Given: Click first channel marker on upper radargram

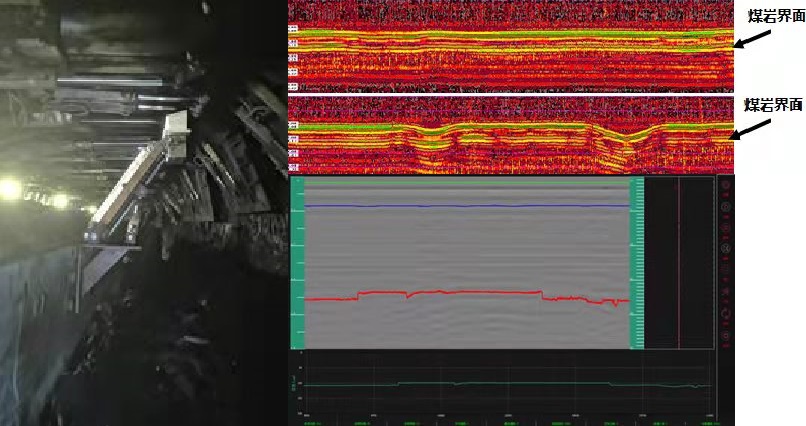Looking at the screenshot, I should point(293,30).
